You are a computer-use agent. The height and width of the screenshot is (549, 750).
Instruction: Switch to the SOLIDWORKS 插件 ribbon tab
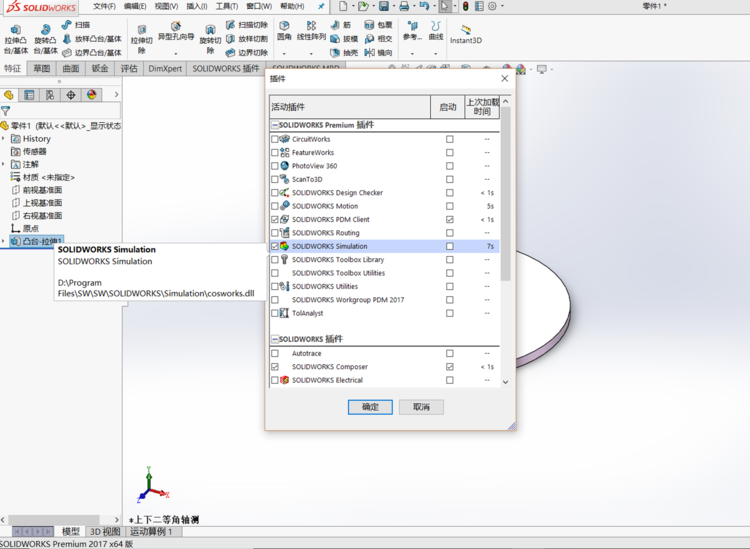coord(226,68)
